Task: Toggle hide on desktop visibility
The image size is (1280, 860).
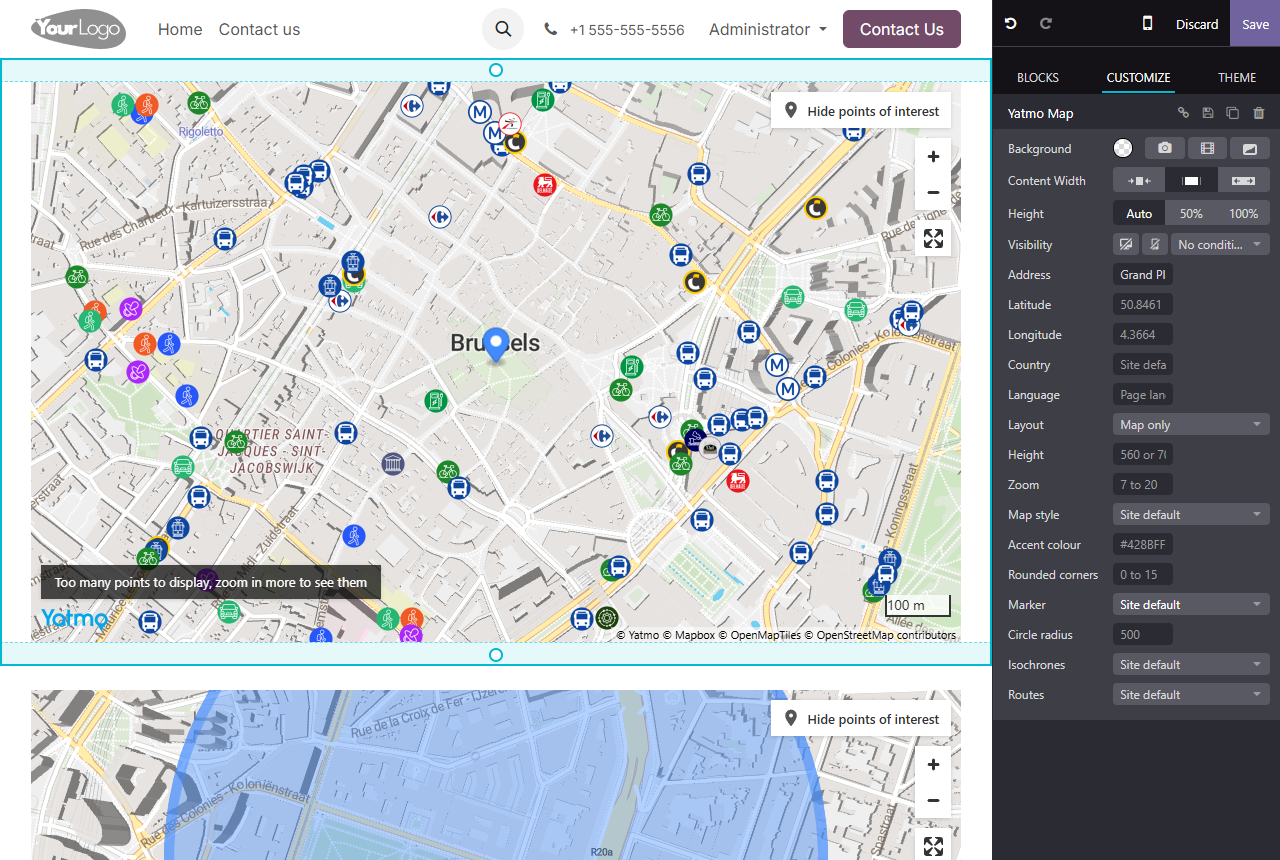Action: [1126, 244]
